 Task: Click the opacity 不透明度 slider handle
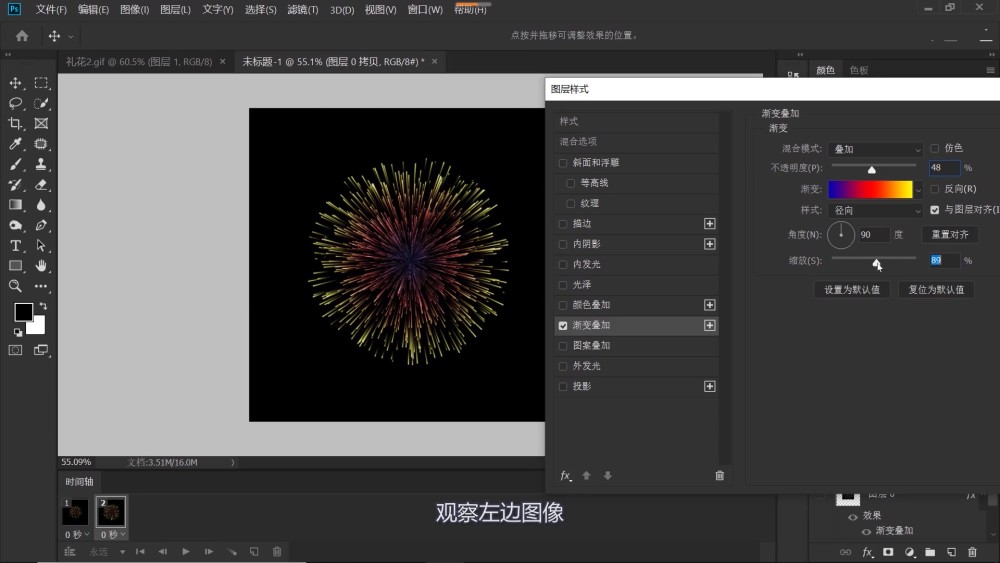(x=871, y=170)
